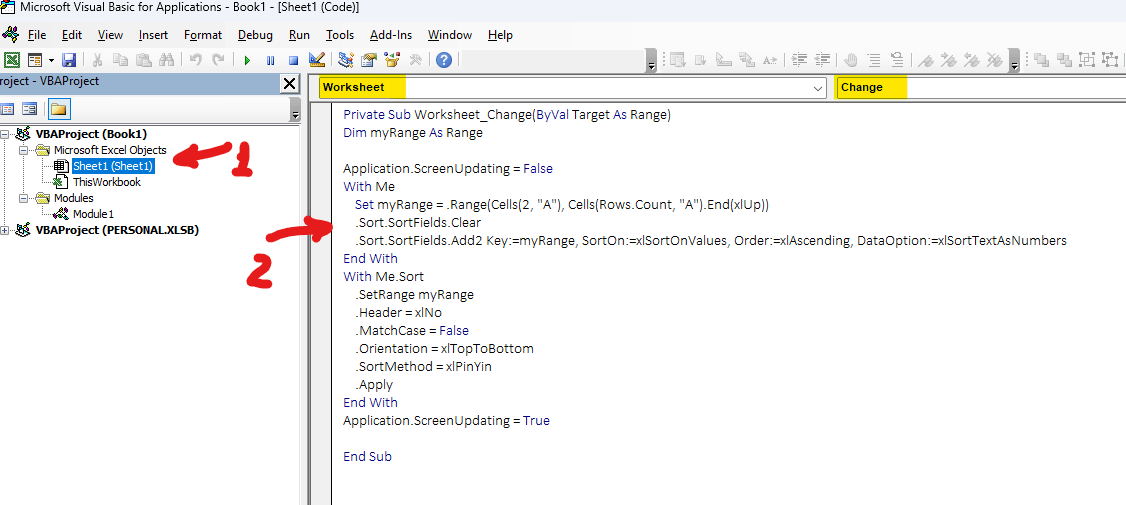Click the Paste clipboard icon
This screenshot has width=1126, height=505.
(144, 60)
